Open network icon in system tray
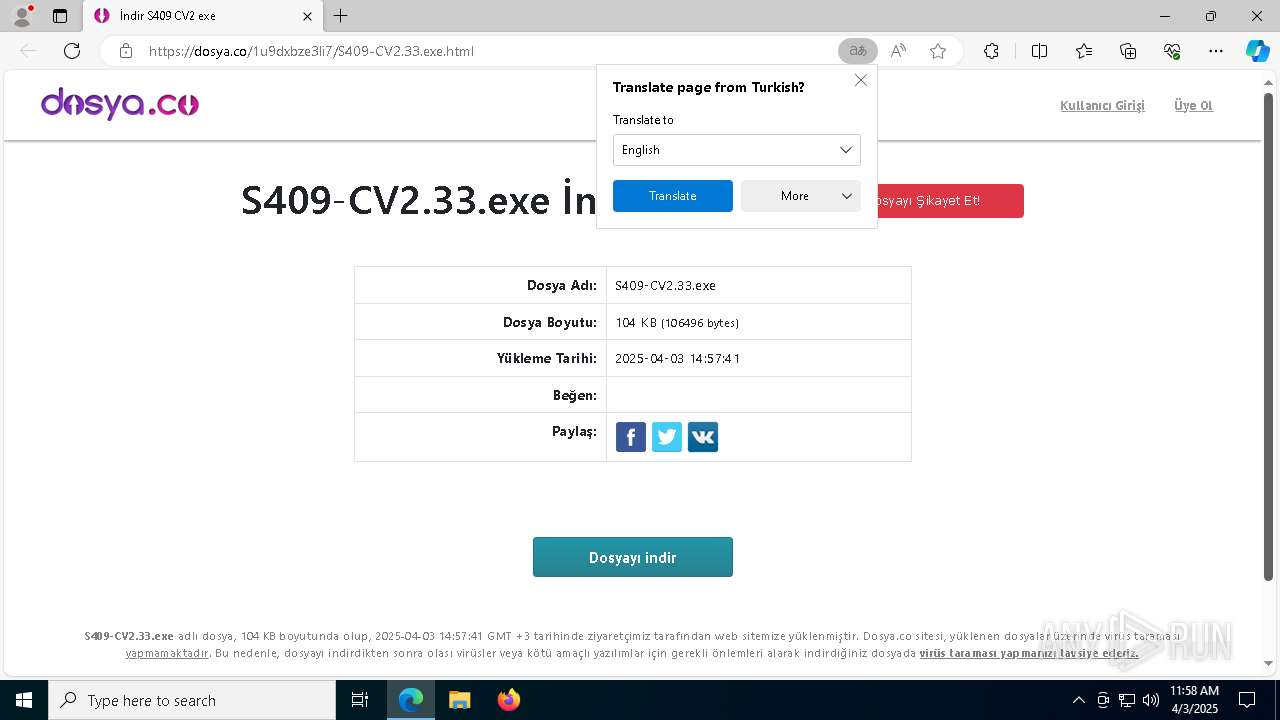The width and height of the screenshot is (1280, 720). [x=1127, y=700]
